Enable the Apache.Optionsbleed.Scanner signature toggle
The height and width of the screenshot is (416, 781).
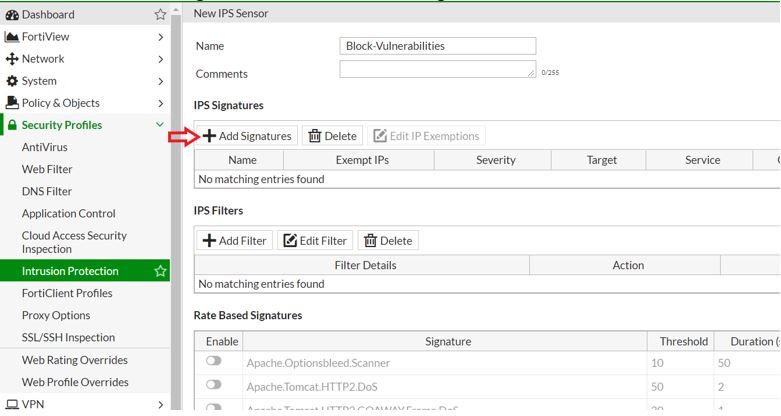pyautogui.click(x=214, y=362)
